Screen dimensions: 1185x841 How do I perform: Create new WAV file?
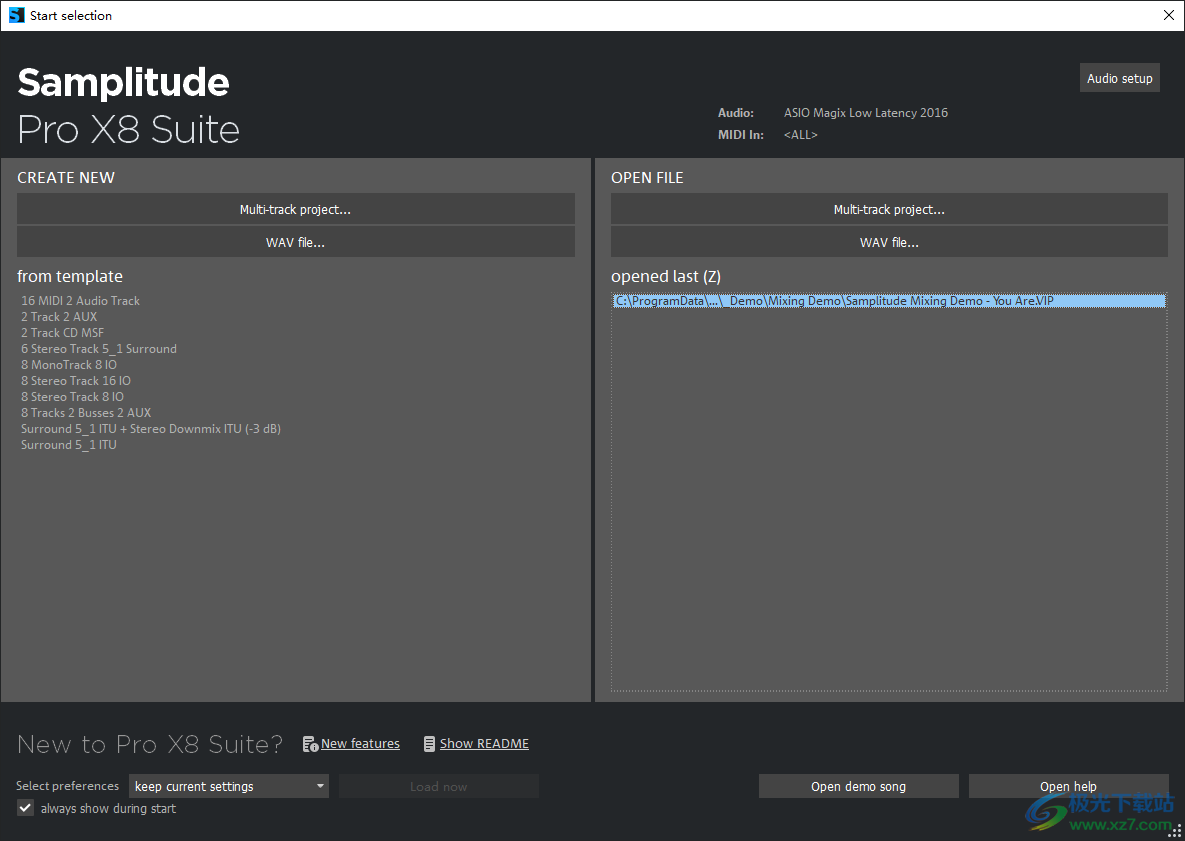pos(295,243)
